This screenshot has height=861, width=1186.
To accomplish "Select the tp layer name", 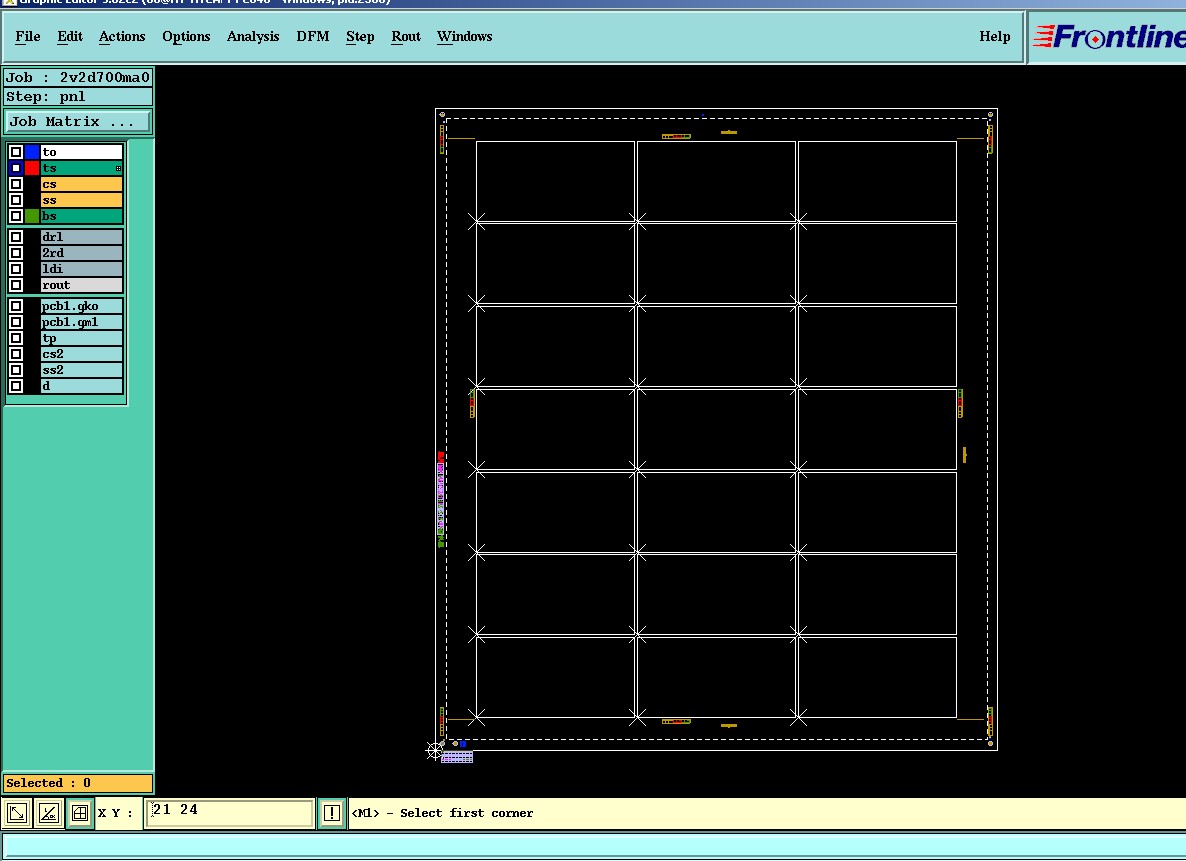I will (81, 338).
